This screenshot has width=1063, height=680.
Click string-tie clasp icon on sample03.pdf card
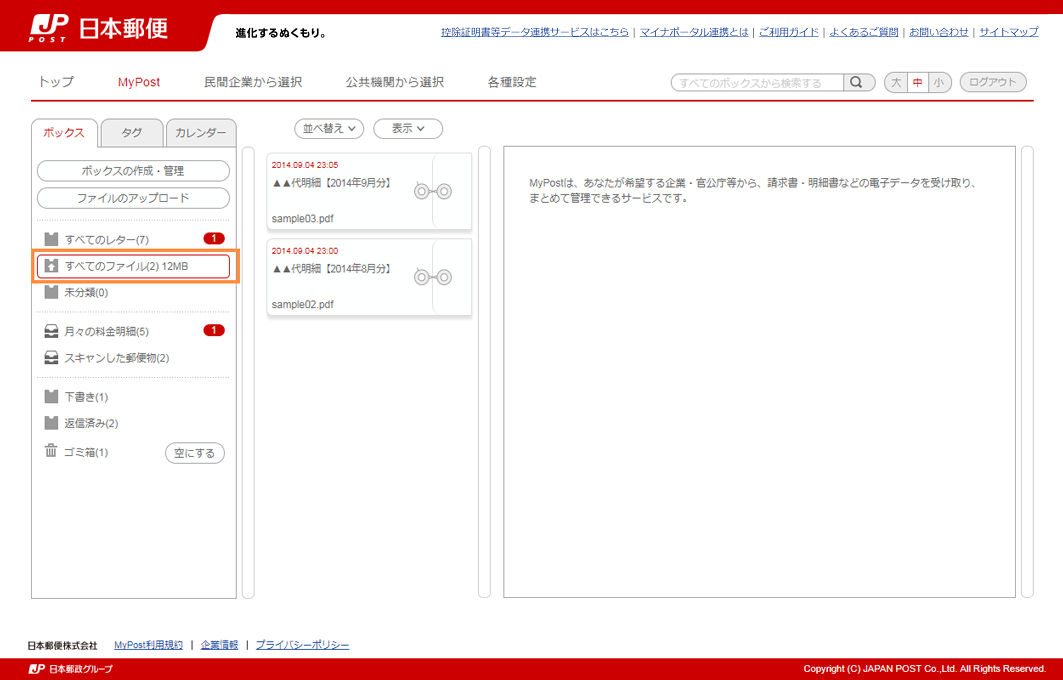pyautogui.click(x=433, y=191)
